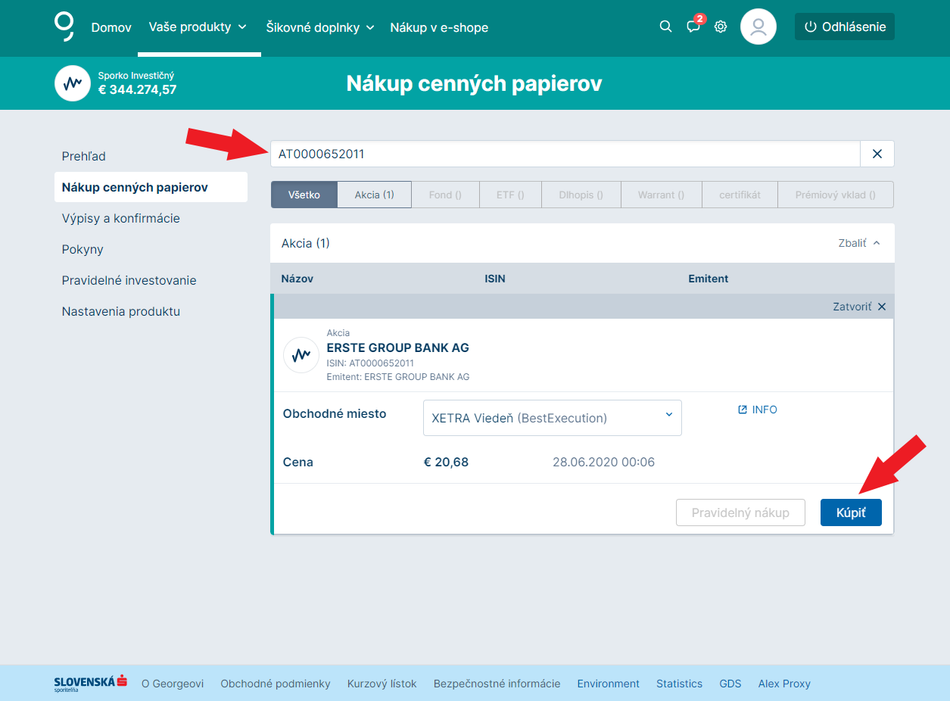Click the account balance € 344.274,57
This screenshot has height=701, width=950.
coord(138,90)
